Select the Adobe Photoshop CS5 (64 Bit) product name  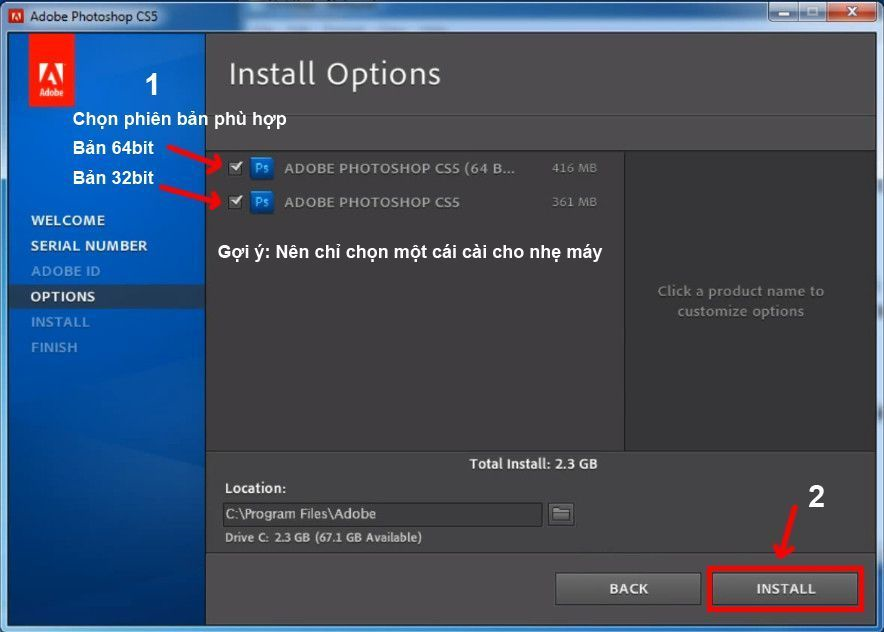tap(400, 169)
